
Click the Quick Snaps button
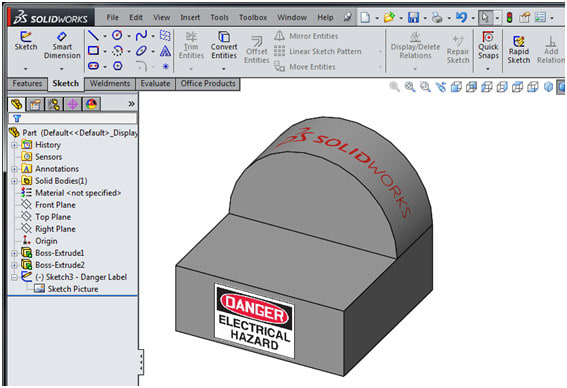[x=488, y=45]
